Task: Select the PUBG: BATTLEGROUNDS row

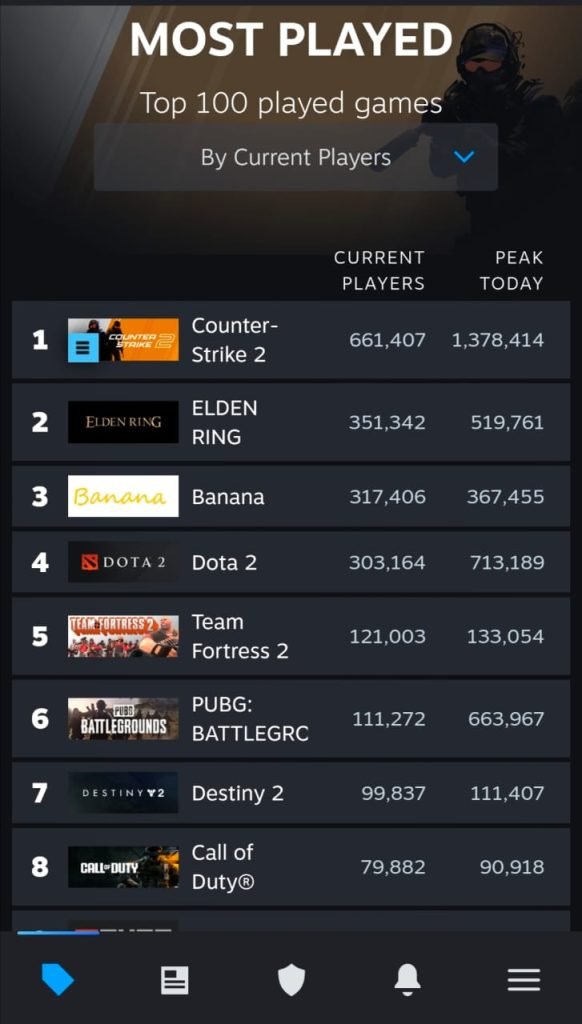Action: (x=291, y=718)
